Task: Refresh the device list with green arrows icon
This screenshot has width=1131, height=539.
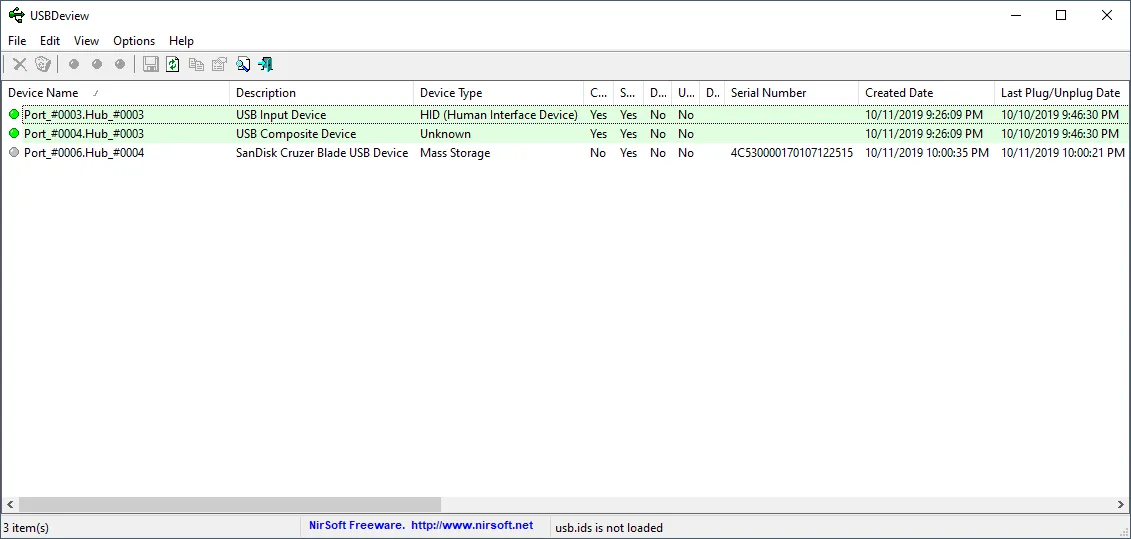Action: tap(172, 64)
